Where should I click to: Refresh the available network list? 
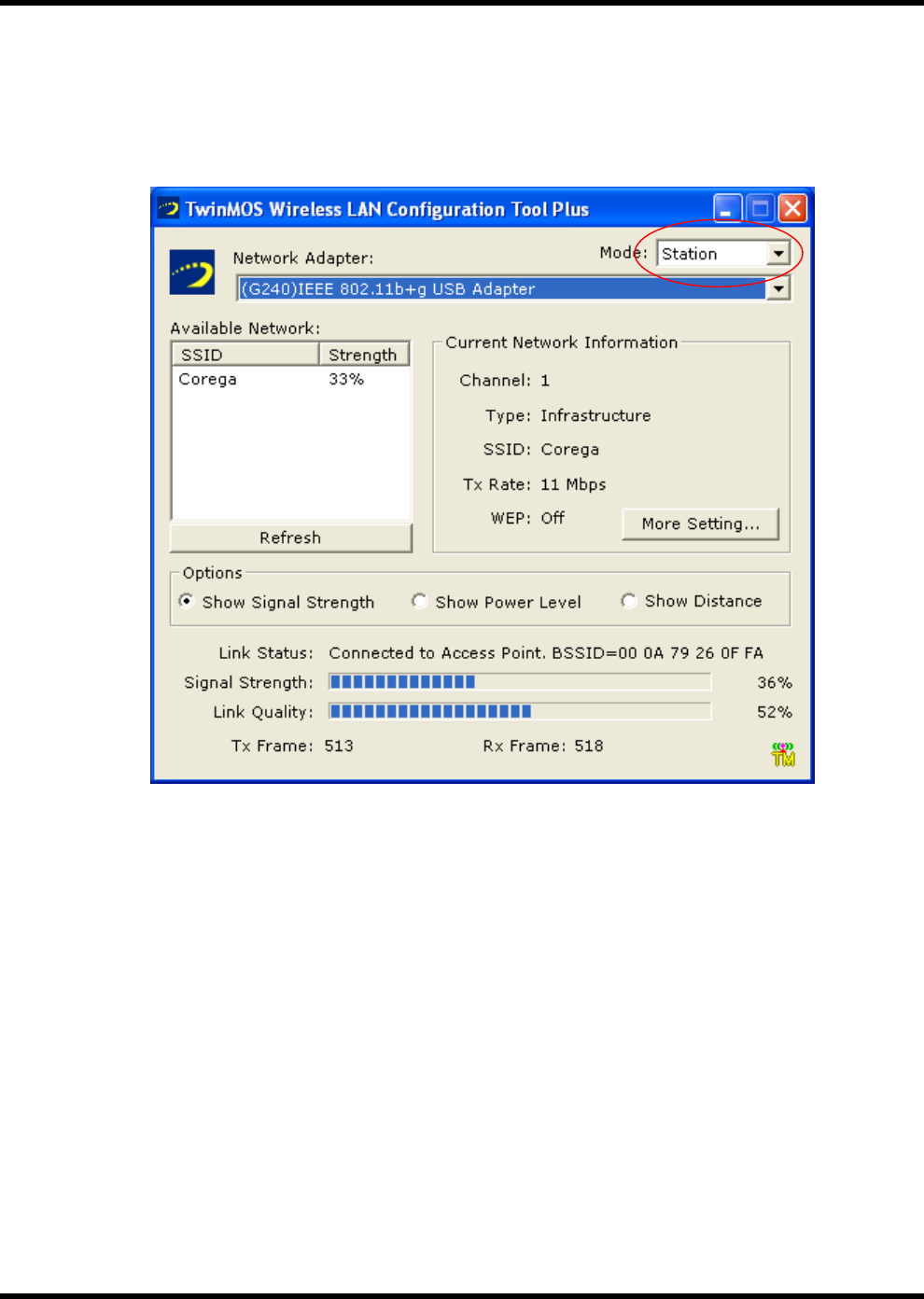tap(291, 538)
